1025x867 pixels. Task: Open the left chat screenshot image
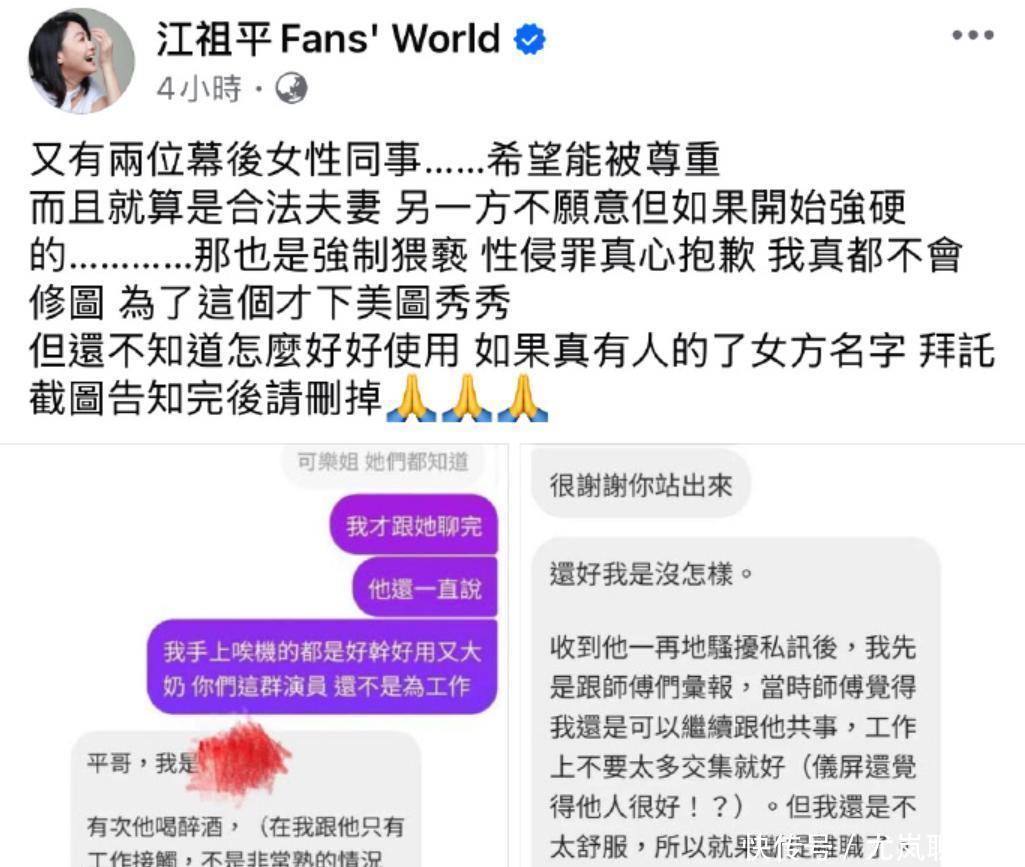tap(254, 655)
